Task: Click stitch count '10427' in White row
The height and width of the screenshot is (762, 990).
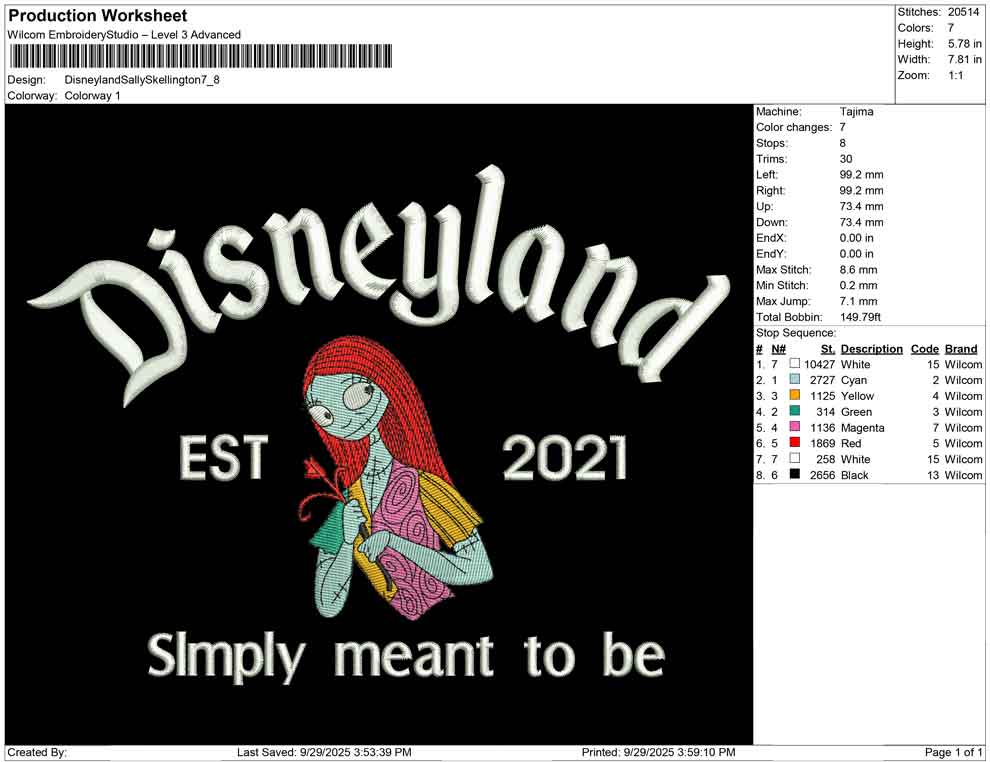Action: [x=820, y=364]
